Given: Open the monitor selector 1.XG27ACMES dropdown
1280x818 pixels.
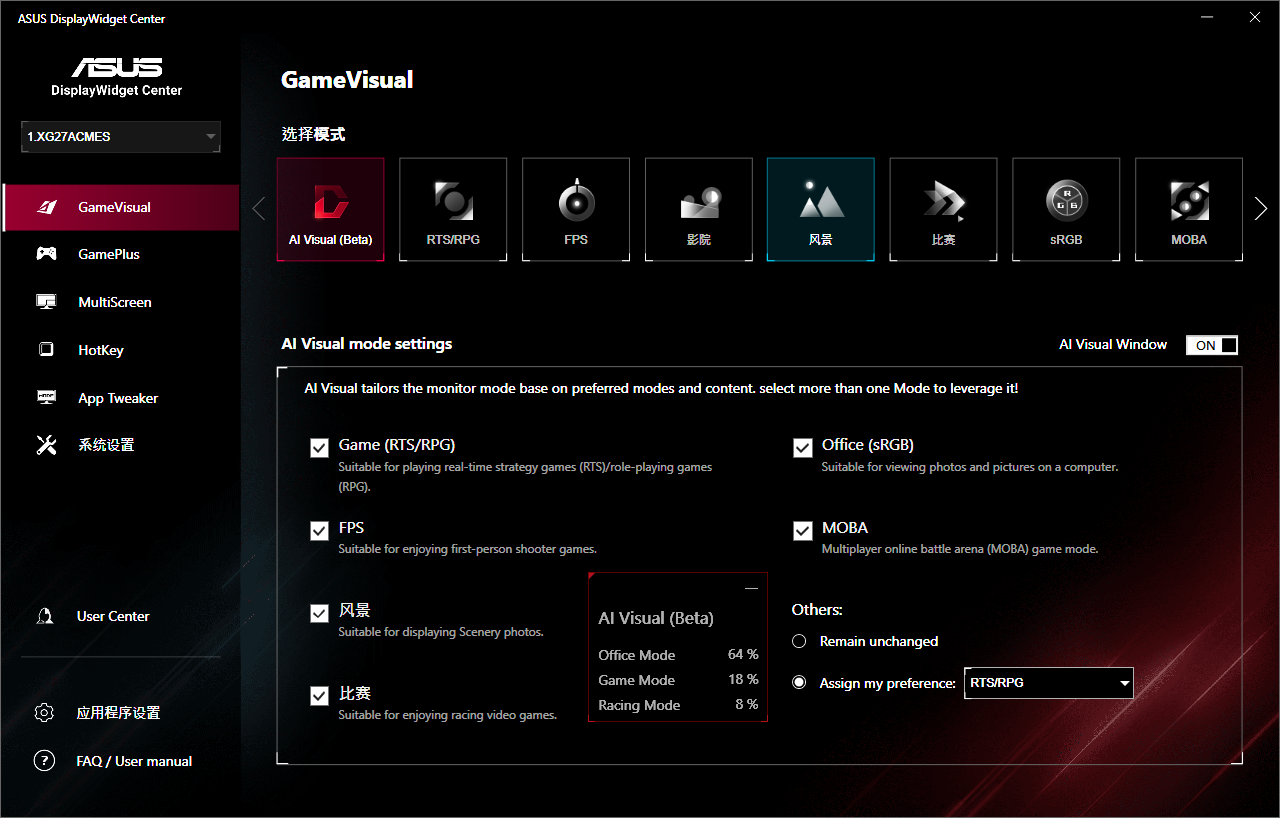Looking at the screenshot, I should tap(121, 137).
